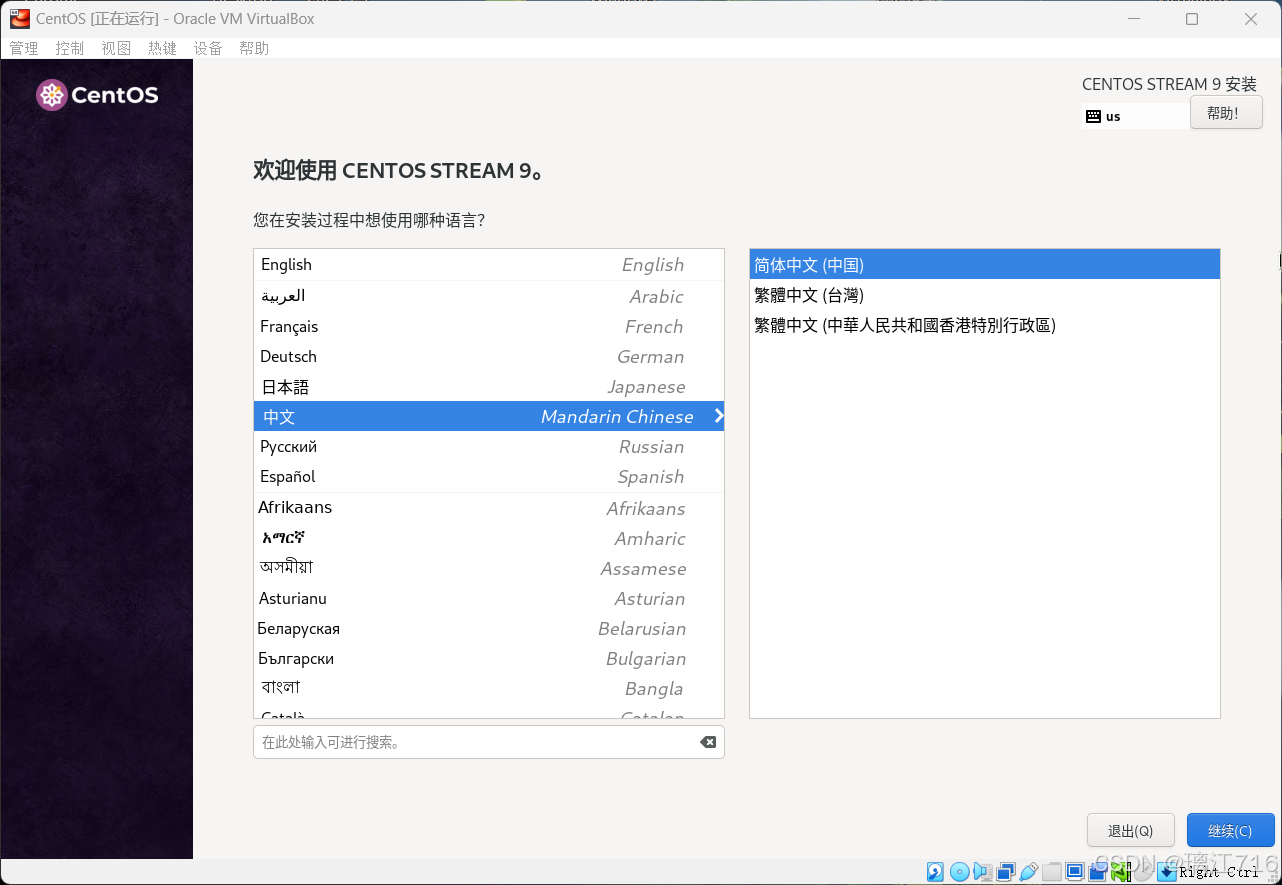Image resolution: width=1282 pixels, height=885 pixels.
Task: Select 繁體中文 (台灣) locale option
Action: [985, 295]
